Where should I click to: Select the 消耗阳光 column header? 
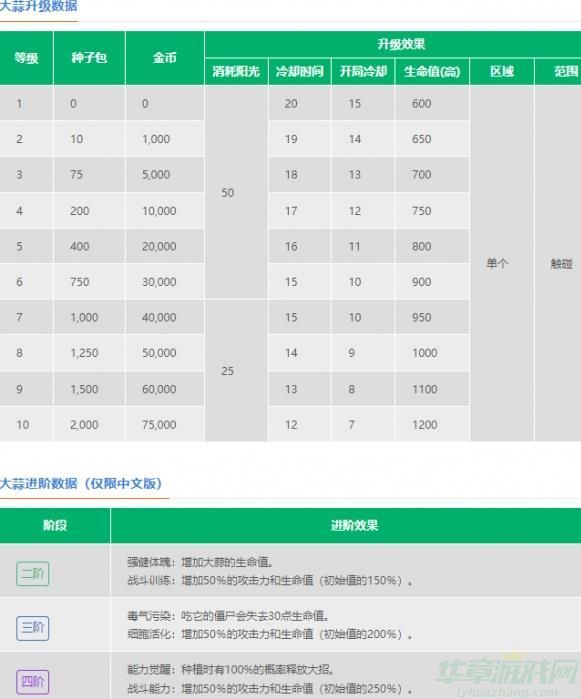click(236, 71)
